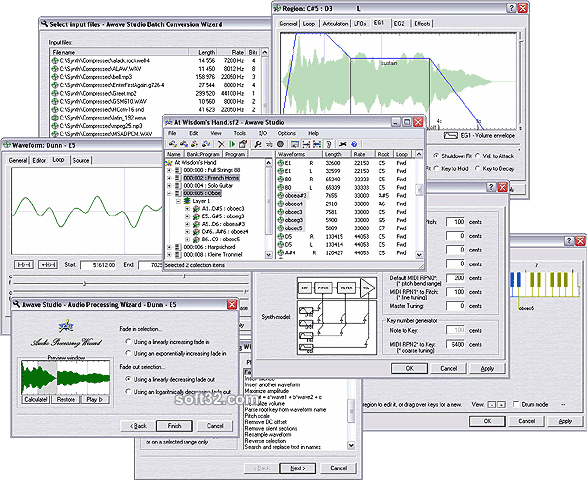Expand the 000:006 Harpsichord node
This screenshot has height=480, width=587.
coord(169,247)
